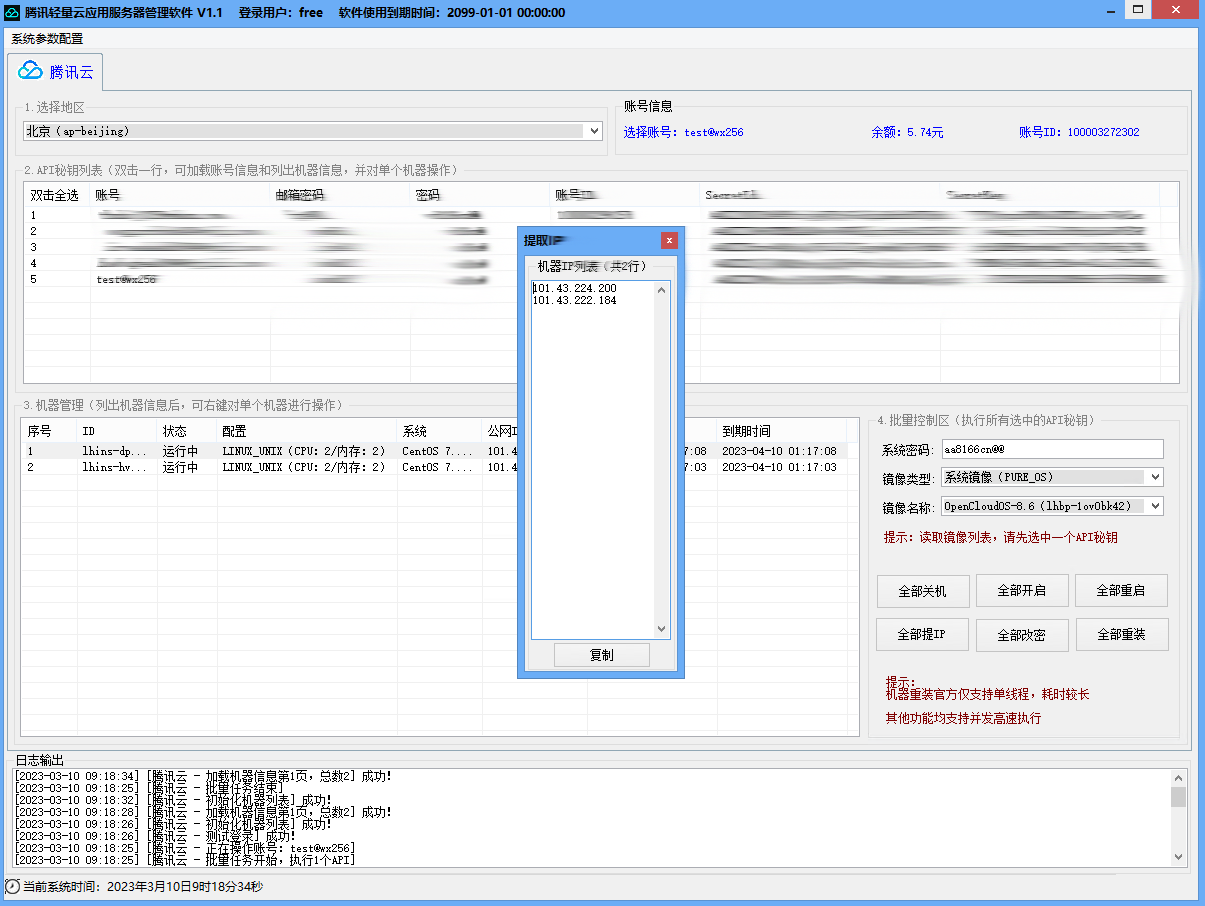
Task: Click the cloud app icon in the title bar
Action: 11,13
